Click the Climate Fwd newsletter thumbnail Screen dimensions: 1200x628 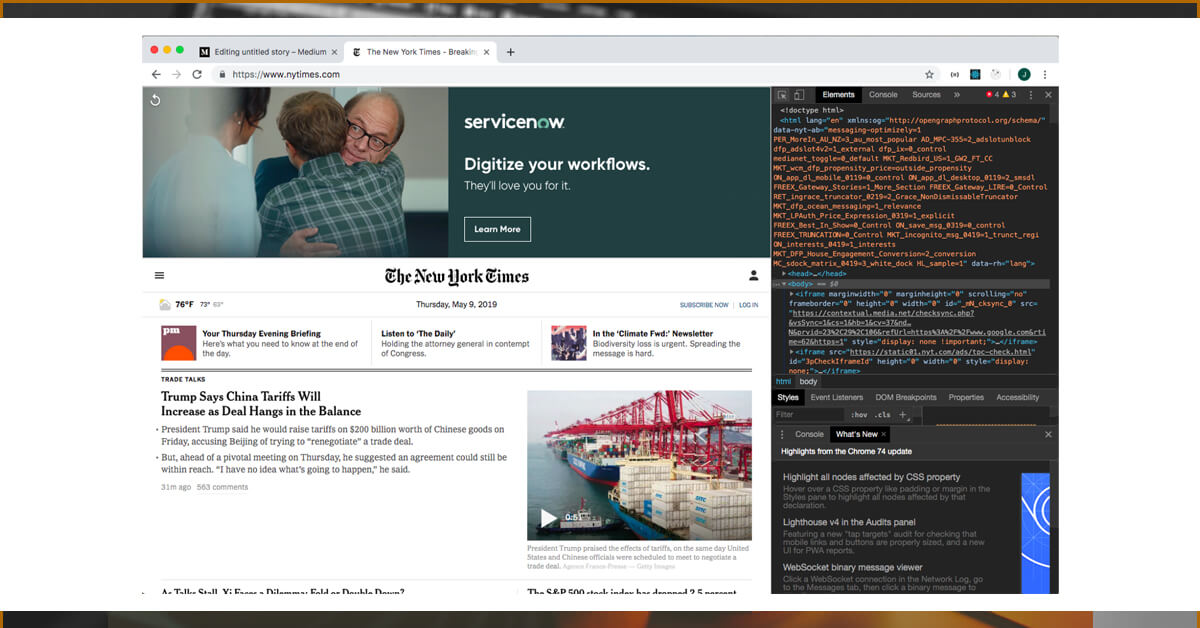click(569, 343)
